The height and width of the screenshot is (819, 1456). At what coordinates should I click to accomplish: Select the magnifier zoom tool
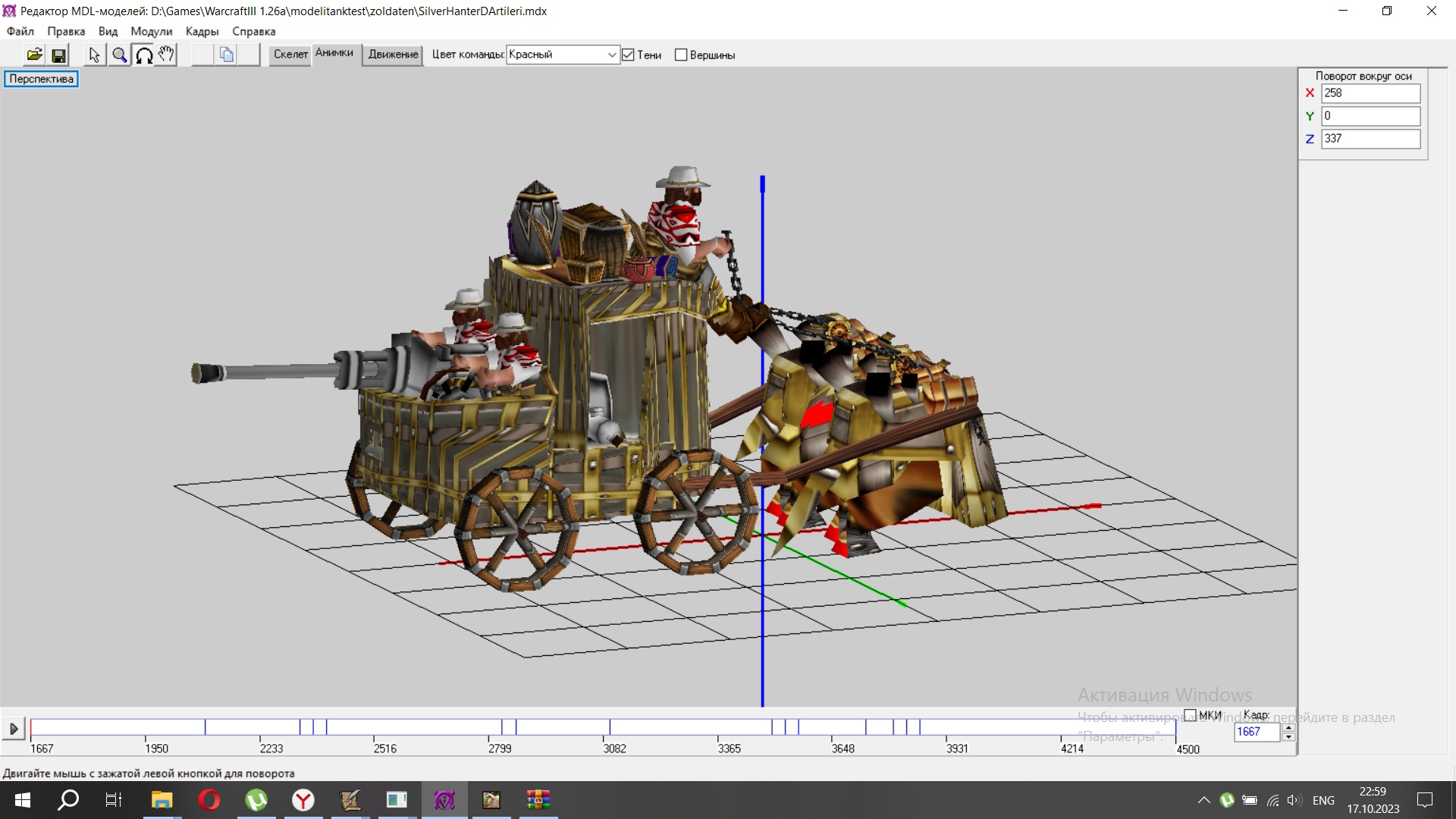(x=119, y=55)
